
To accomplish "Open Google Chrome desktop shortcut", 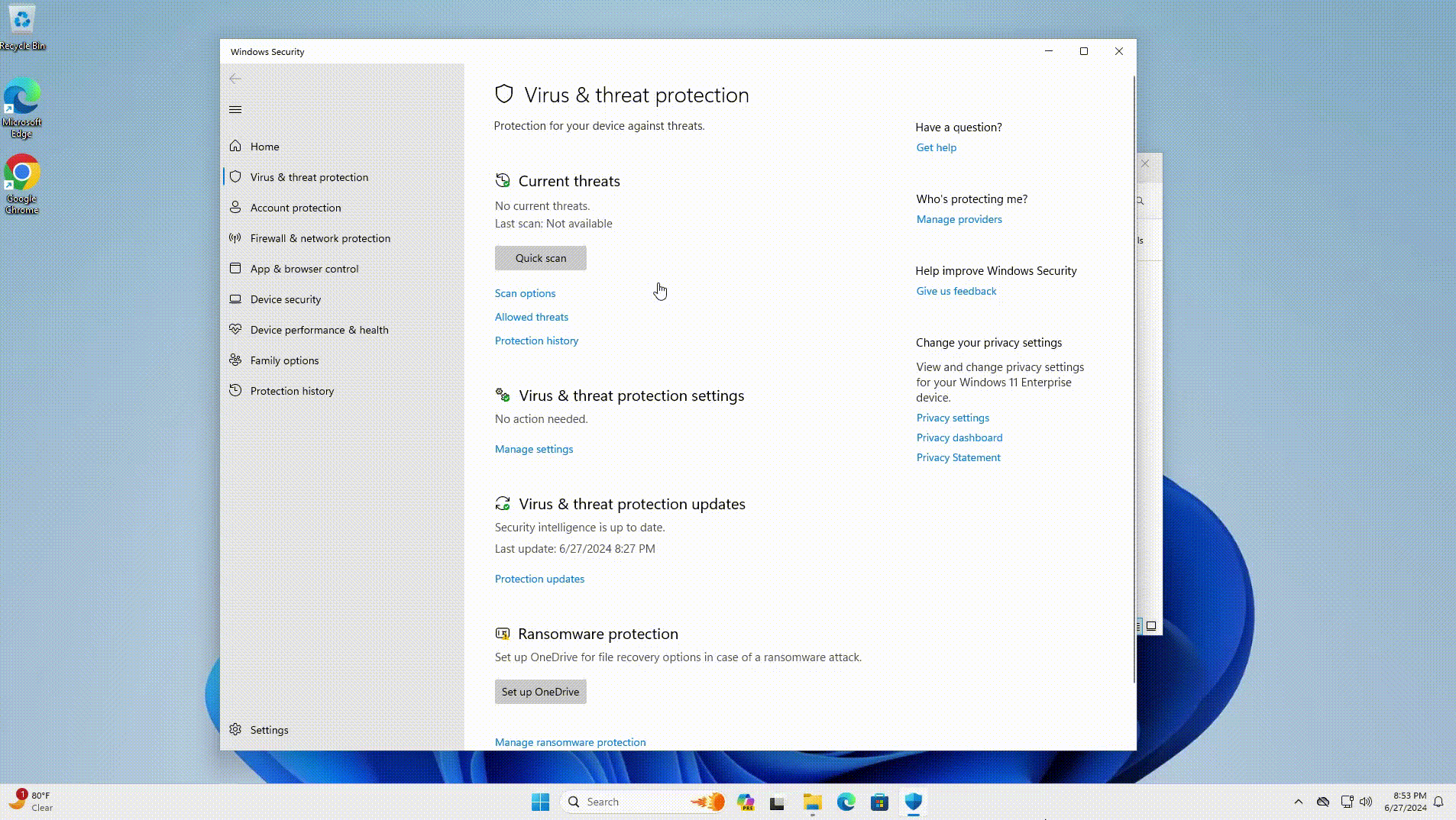I will [x=22, y=184].
